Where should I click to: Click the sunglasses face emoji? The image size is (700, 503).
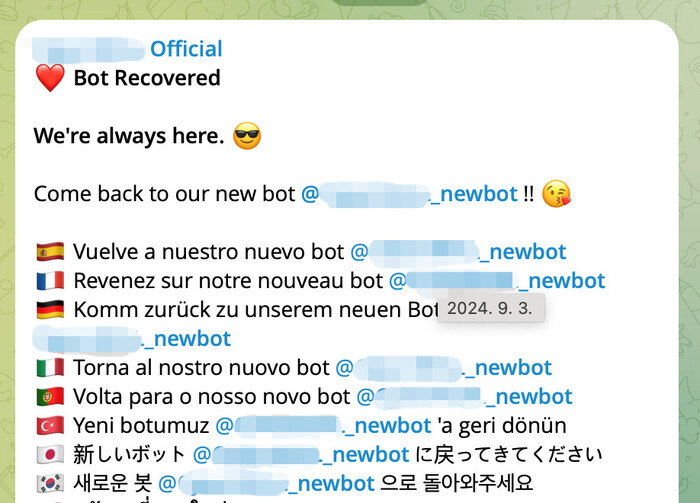pos(247,136)
